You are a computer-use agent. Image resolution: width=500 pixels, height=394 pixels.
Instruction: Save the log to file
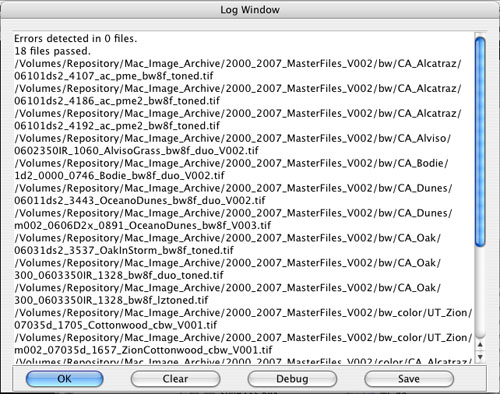point(409,379)
